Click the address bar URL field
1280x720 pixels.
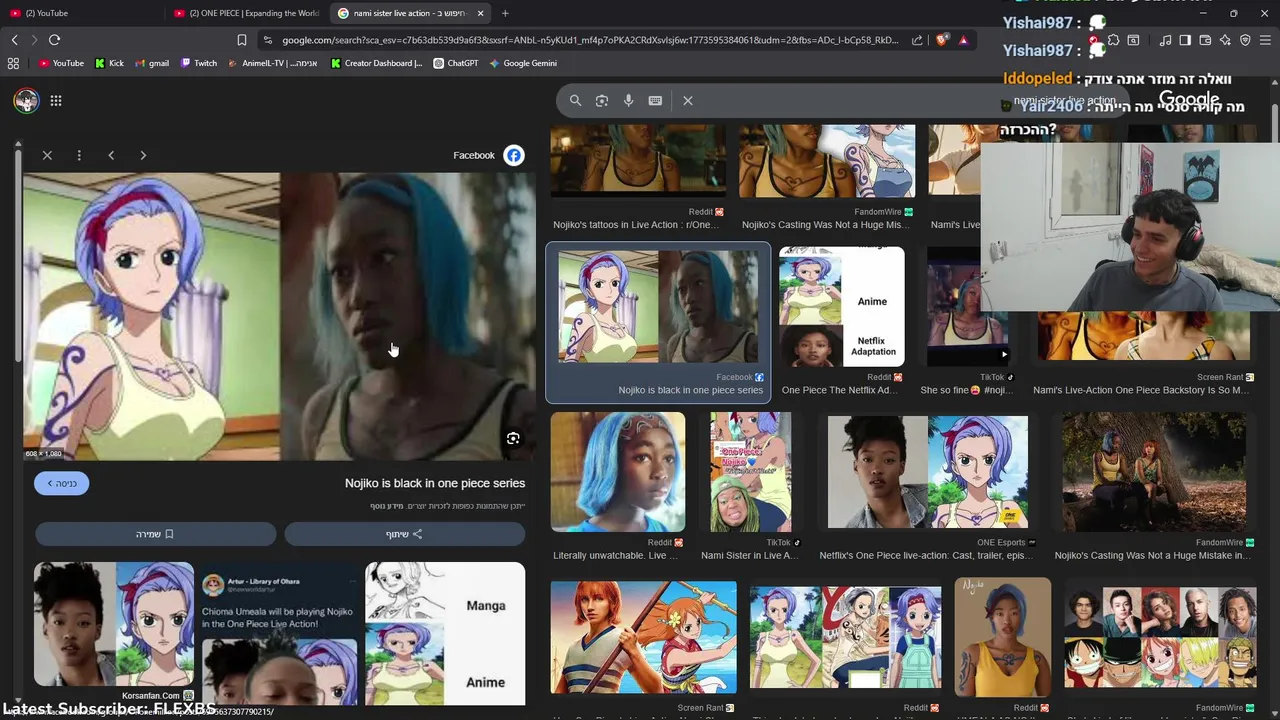coord(590,40)
